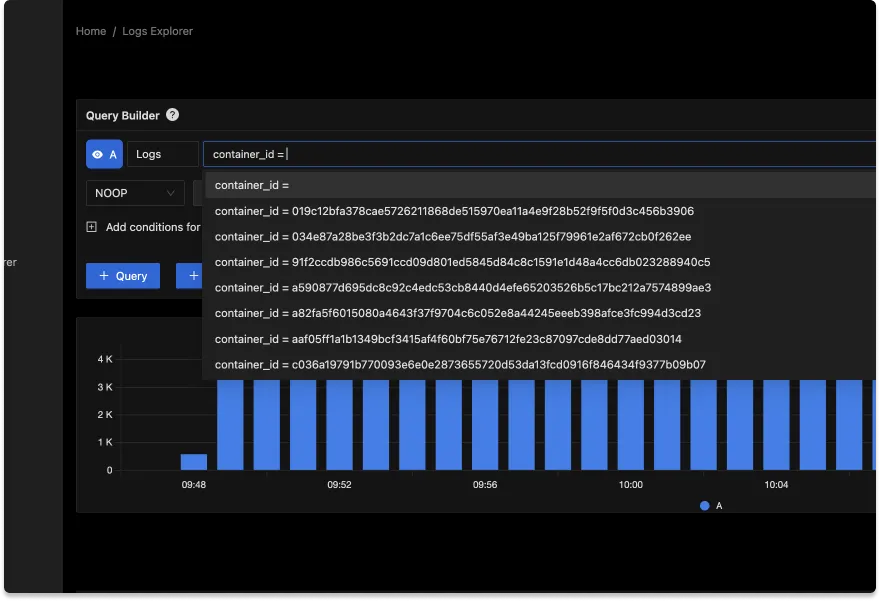Choose container_id starting with 019c12bfa
The width and height of the screenshot is (880, 601).
pos(540,211)
